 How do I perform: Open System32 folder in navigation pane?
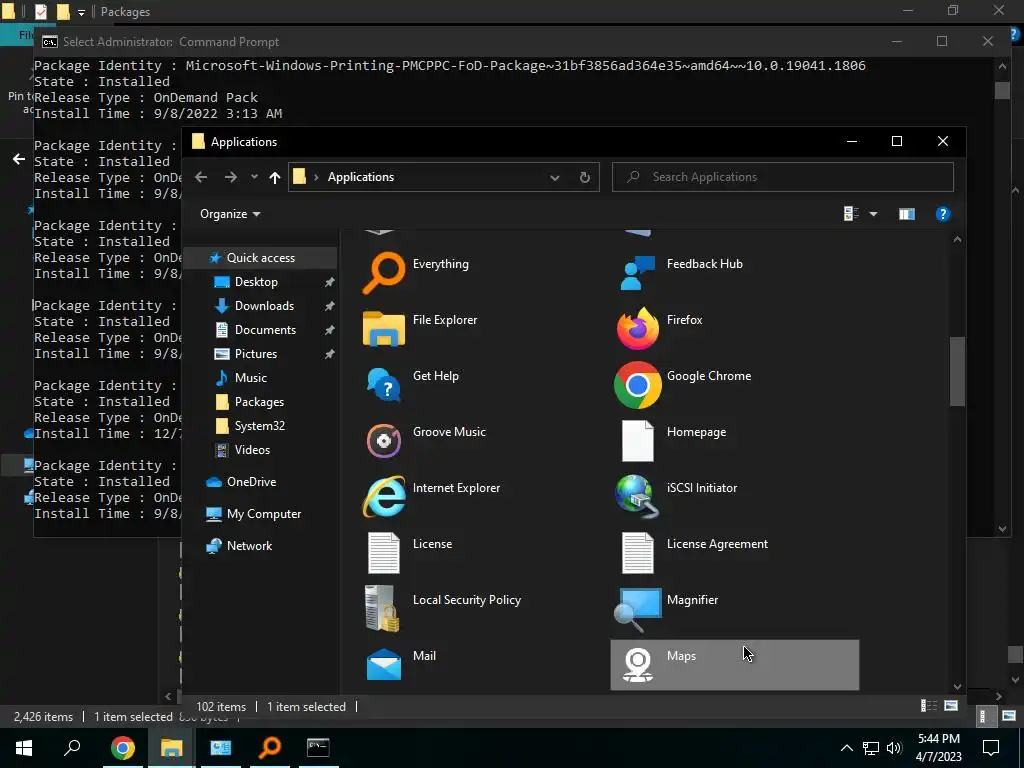coord(259,426)
